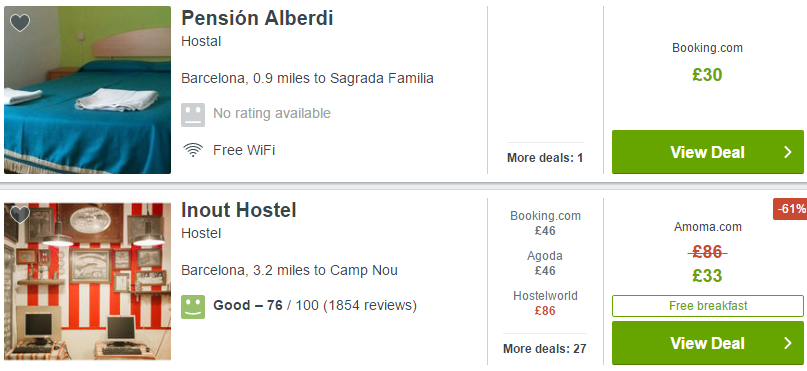Expand More deals: 27 for Inout Hostel
Screen dimensions: 807x371
(x=545, y=349)
